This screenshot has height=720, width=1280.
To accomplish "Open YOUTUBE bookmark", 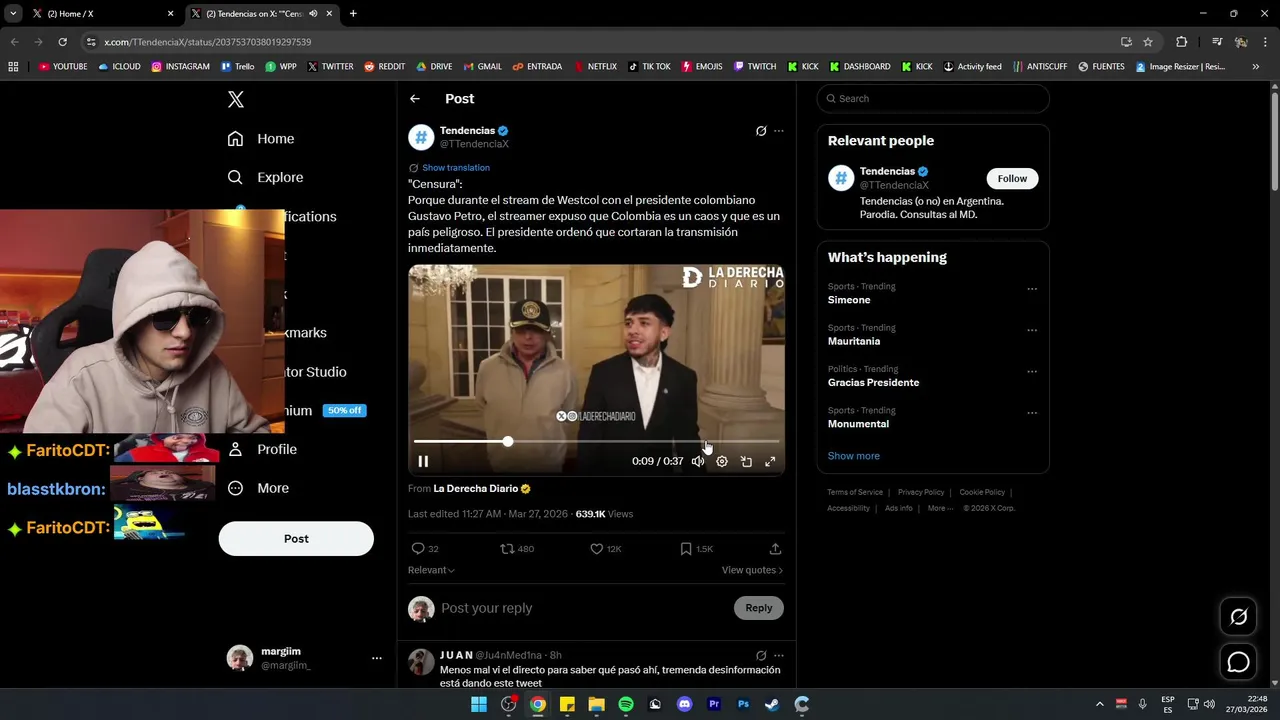I will pos(63,67).
